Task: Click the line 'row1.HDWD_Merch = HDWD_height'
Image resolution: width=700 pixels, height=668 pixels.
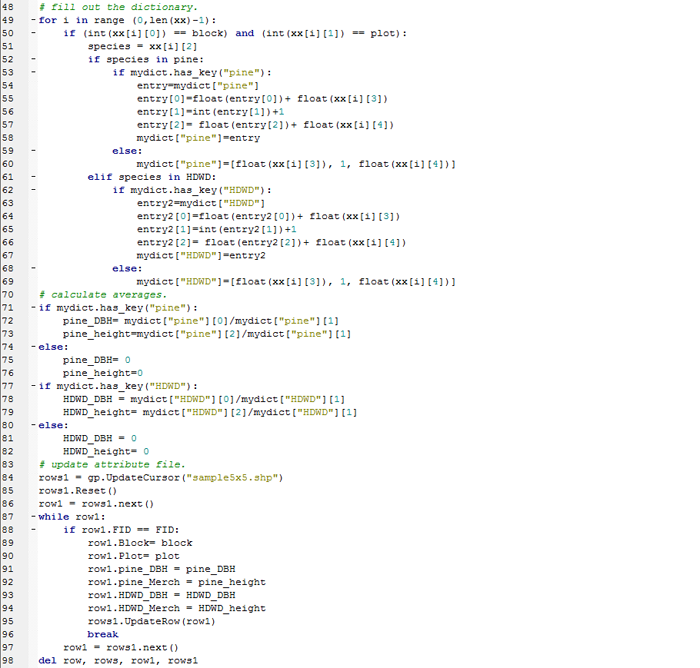Action: pyautogui.click(x=177, y=608)
